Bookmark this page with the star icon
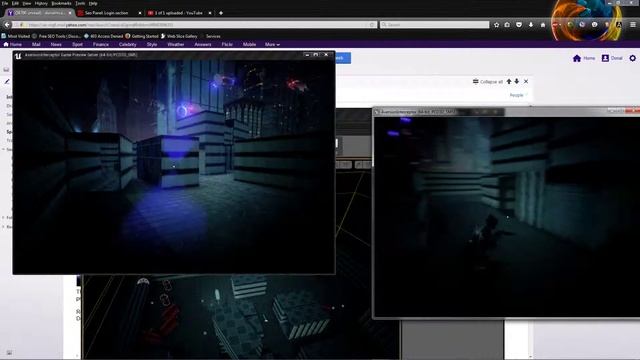 click(496, 25)
